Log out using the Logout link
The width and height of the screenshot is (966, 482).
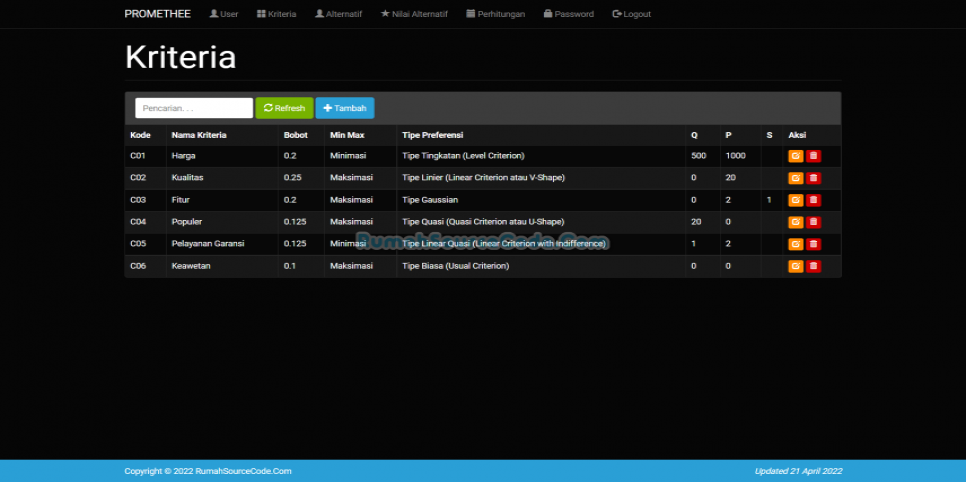pos(631,14)
